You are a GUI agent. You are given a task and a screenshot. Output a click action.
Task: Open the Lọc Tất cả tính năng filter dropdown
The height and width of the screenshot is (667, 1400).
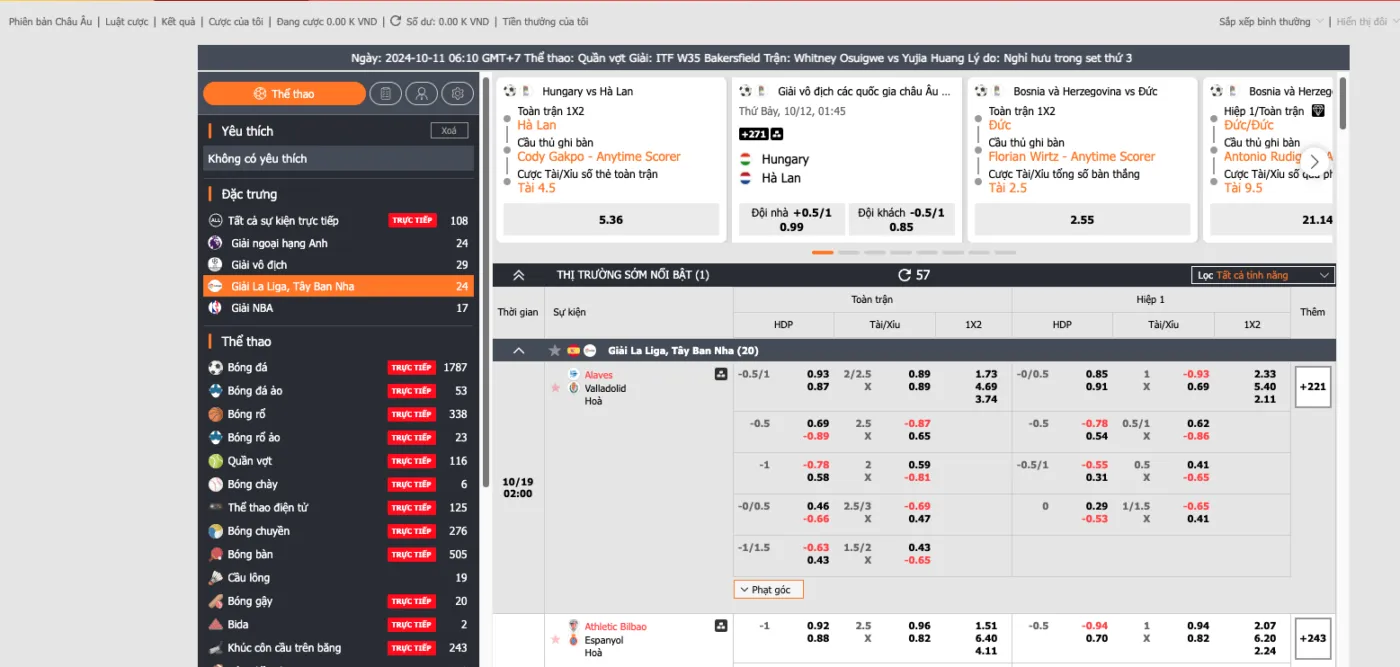pos(1264,275)
